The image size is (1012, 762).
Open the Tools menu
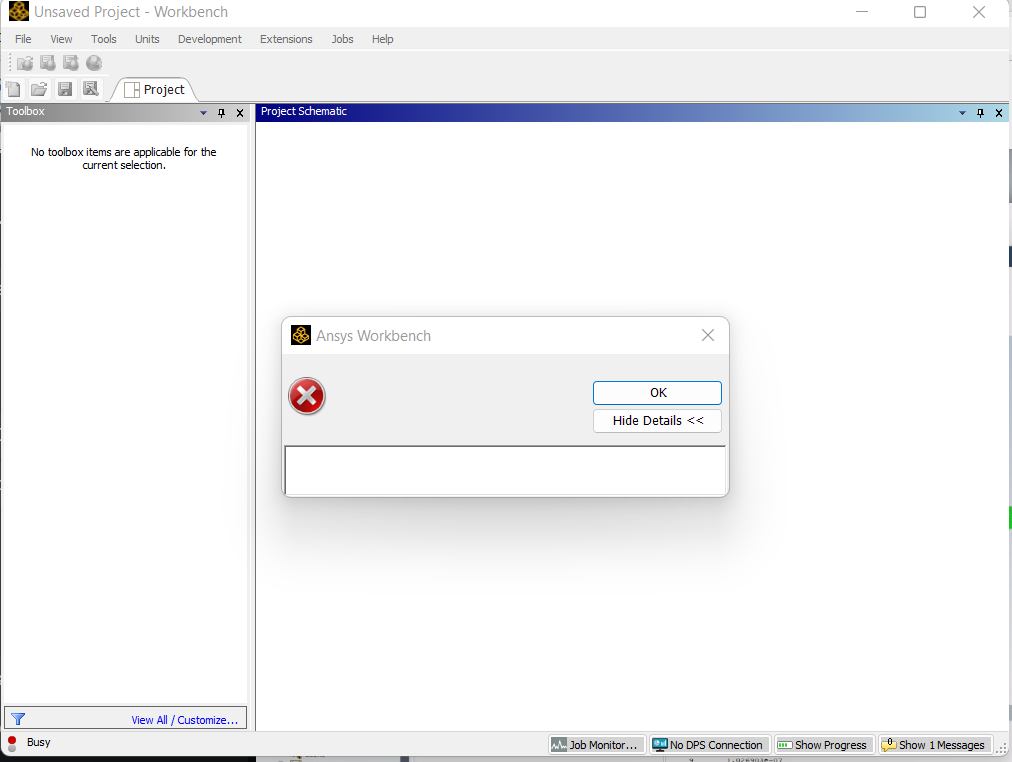point(103,39)
